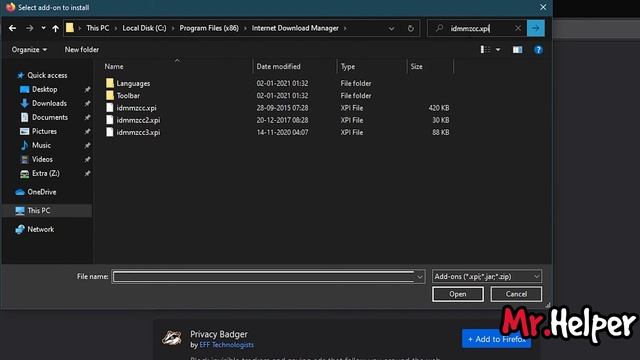
Task: Open the recent locations dropdown arrow
Action: pyautogui.click(x=43, y=28)
